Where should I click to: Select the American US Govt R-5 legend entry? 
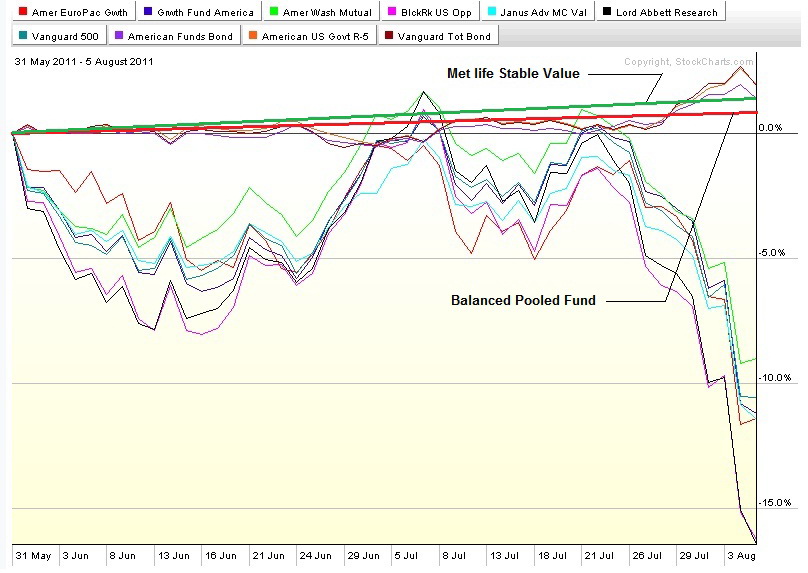(309, 36)
